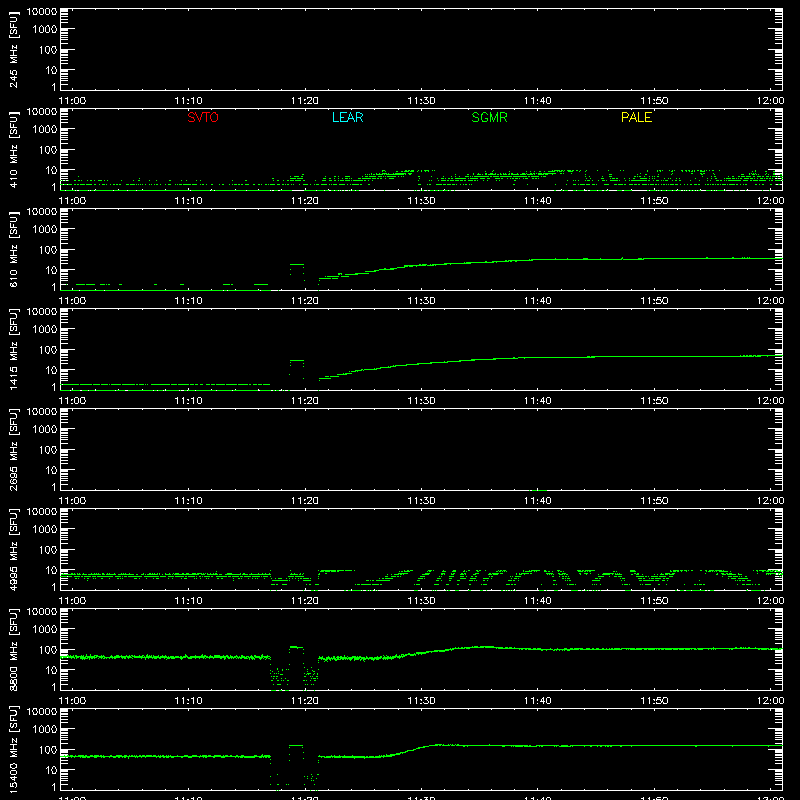Click the 11:10 tick under the 2695 MHz panel
800x800 pixels.
[189, 501]
